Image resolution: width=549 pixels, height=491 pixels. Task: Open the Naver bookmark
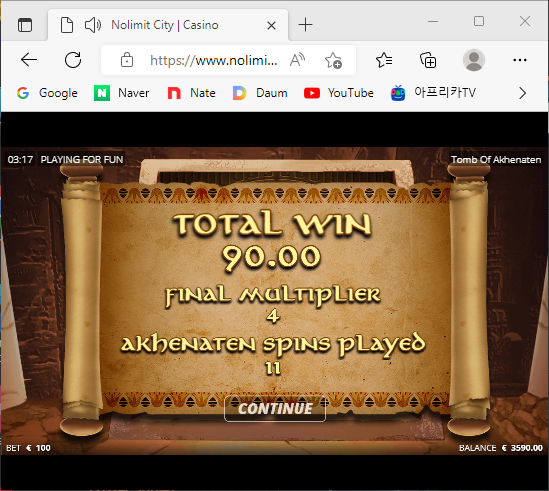point(121,93)
